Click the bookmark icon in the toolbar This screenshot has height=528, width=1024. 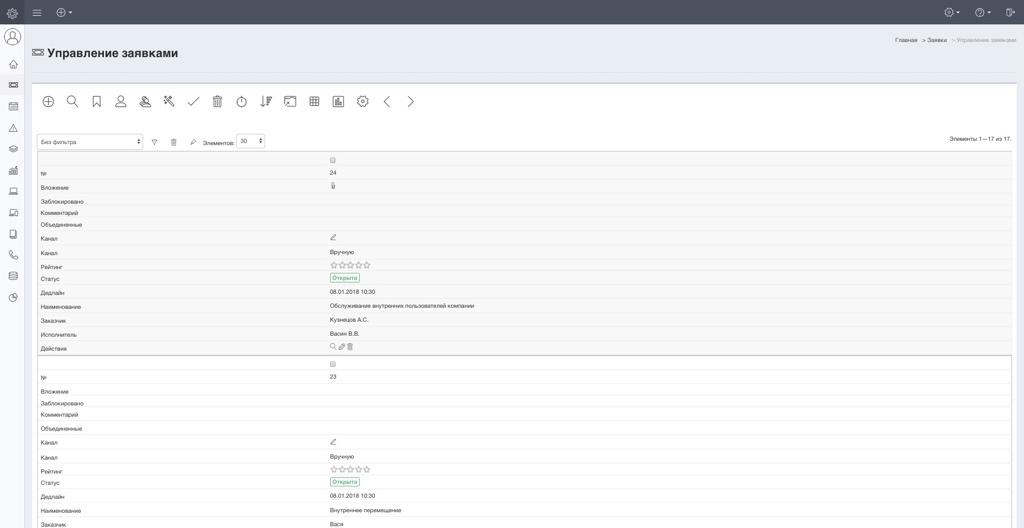97,102
